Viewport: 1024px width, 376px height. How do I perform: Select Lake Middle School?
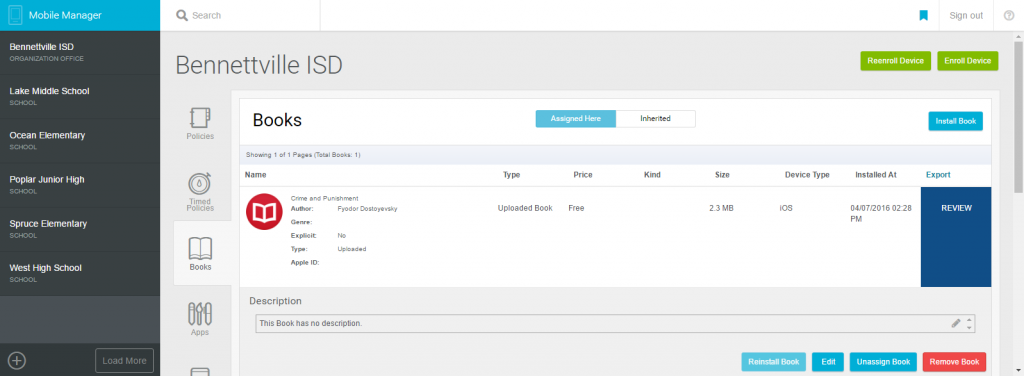tap(80, 97)
